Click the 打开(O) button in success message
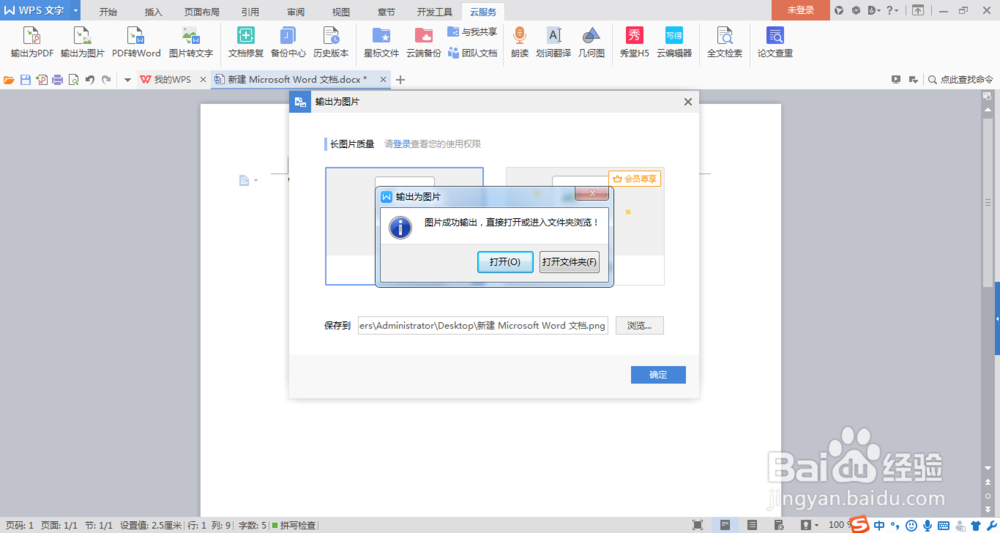The height and width of the screenshot is (533, 1000). click(x=505, y=262)
